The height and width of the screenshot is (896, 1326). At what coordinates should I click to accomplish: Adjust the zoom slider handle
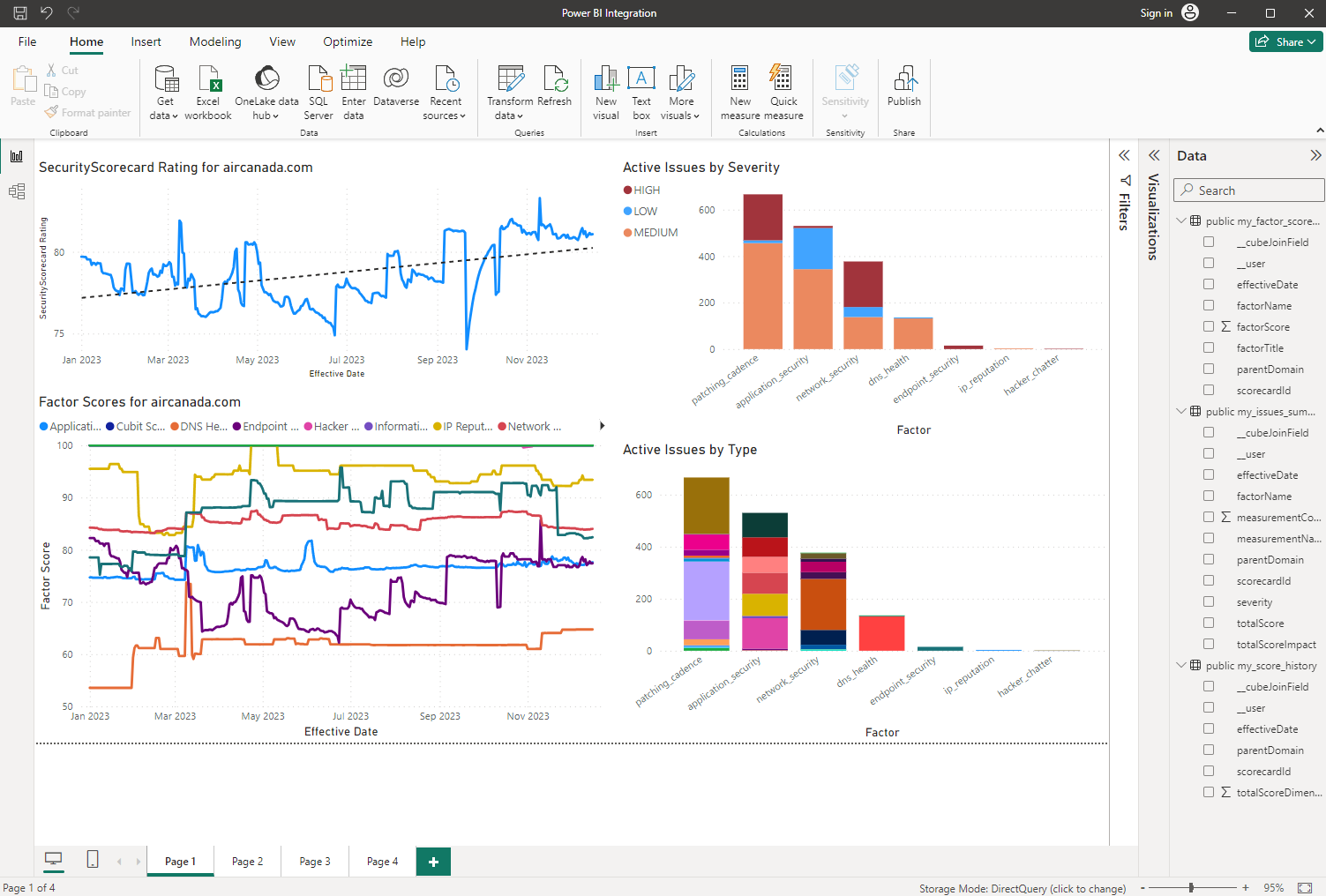pos(1191,887)
